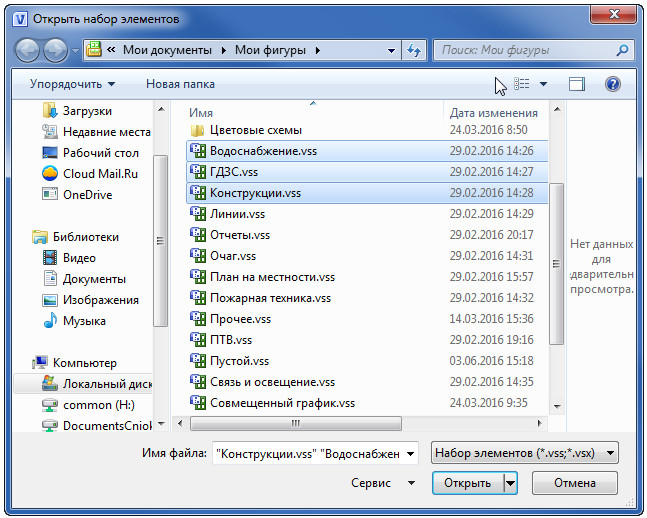This screenshot has width=647, height=518.
Task: Click the Visio icon in the title bar
Action: [20, 19]
